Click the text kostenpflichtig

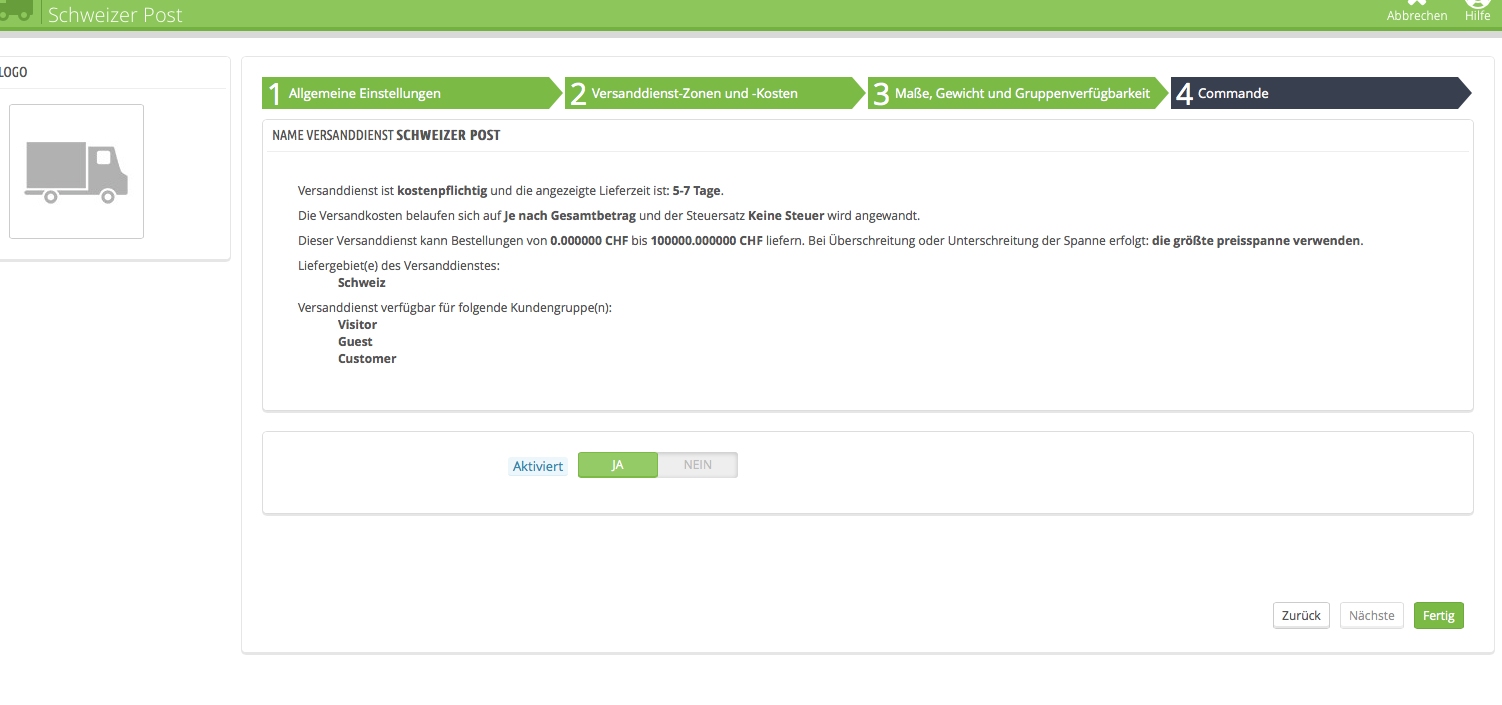point(442,190)
